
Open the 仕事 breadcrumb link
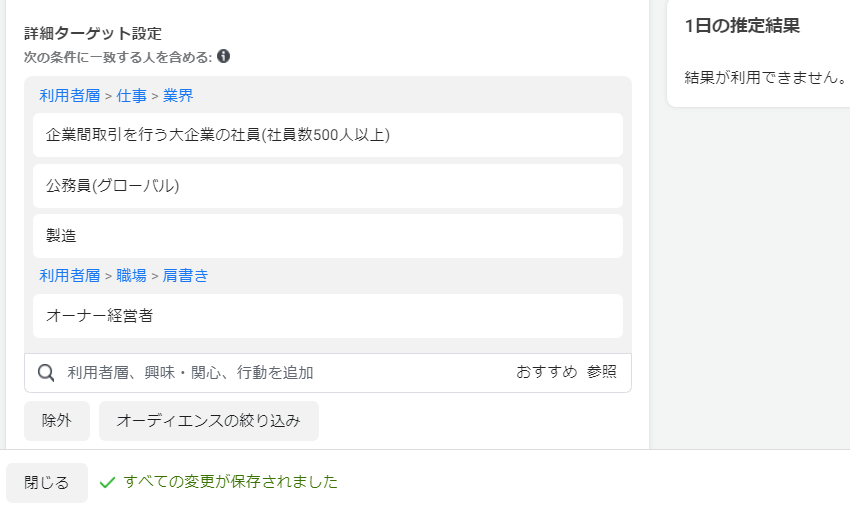(x=132, y=96)
